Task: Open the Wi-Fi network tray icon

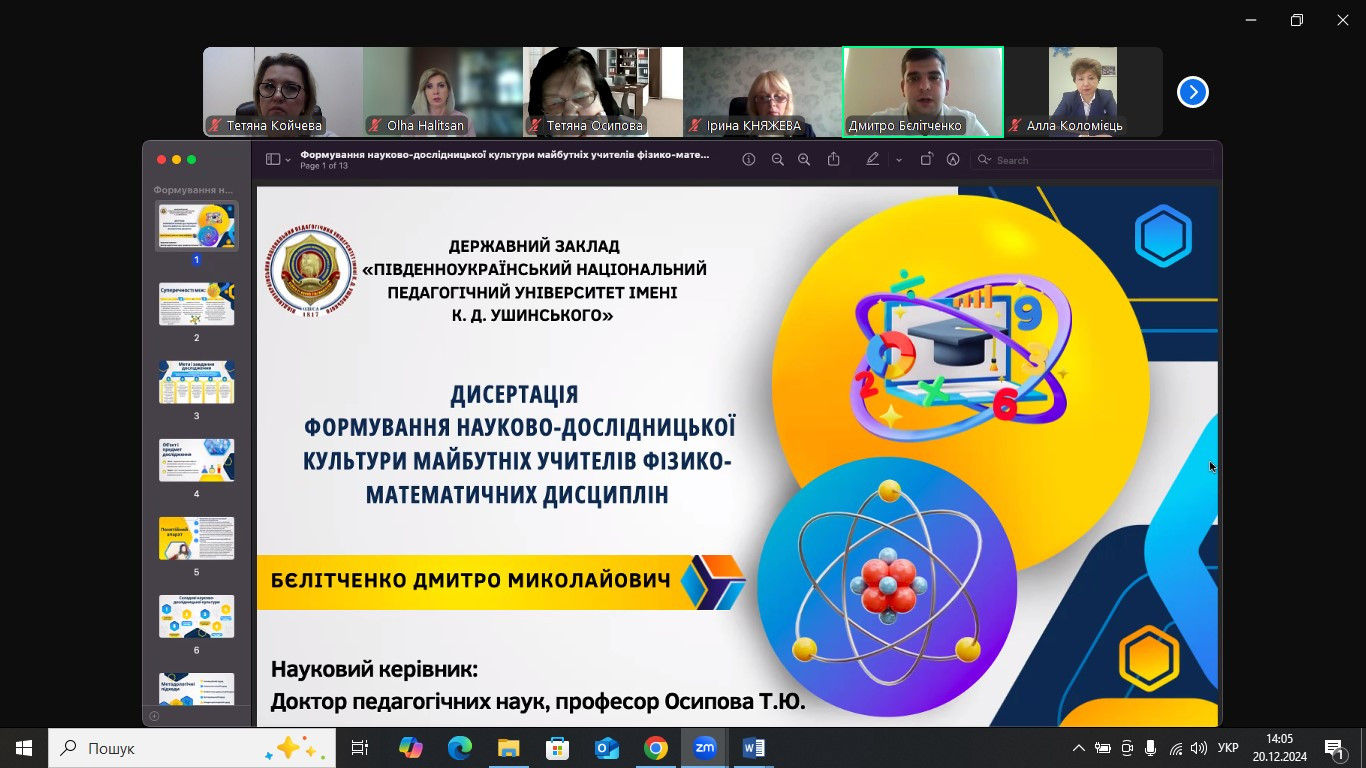Action: [1176, 748]
